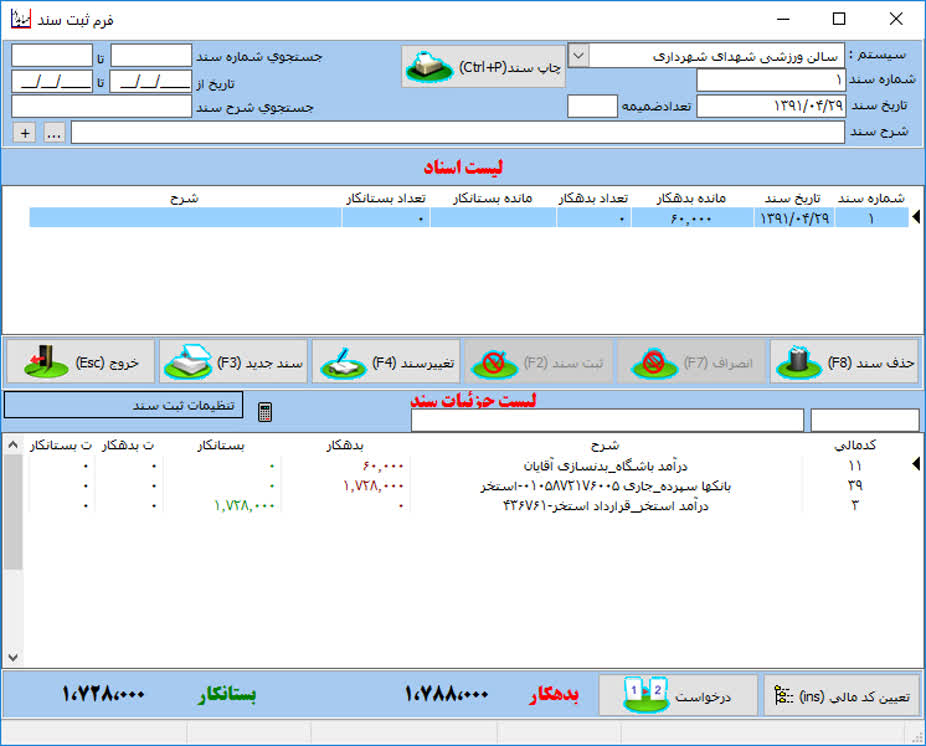
Task: Click the تعدادضمیمه attachment count field
Action: click(592, 106)
